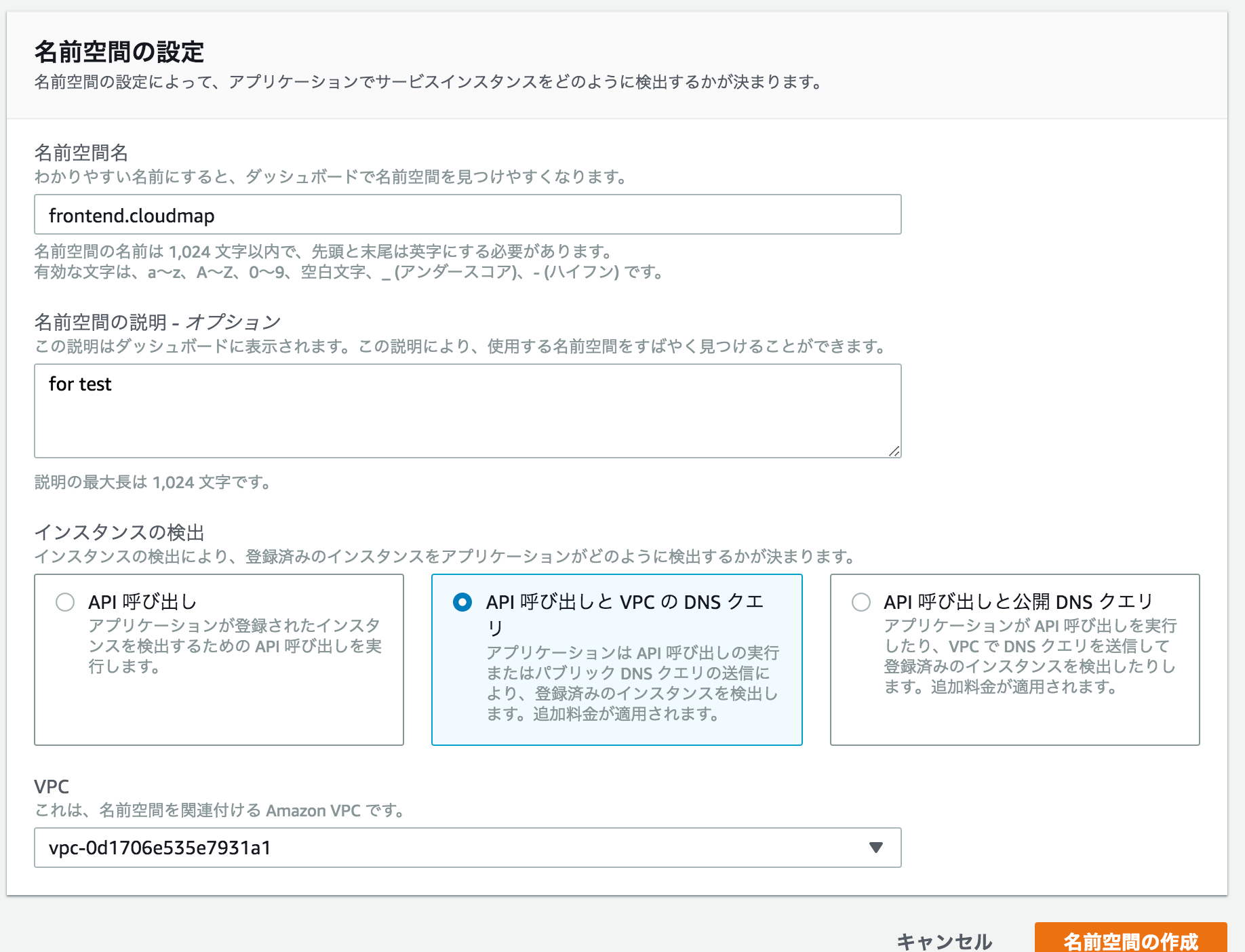
Task: Click the hint 名前空間の名前は 1,024 文字以内
Action: coord(323,252)
